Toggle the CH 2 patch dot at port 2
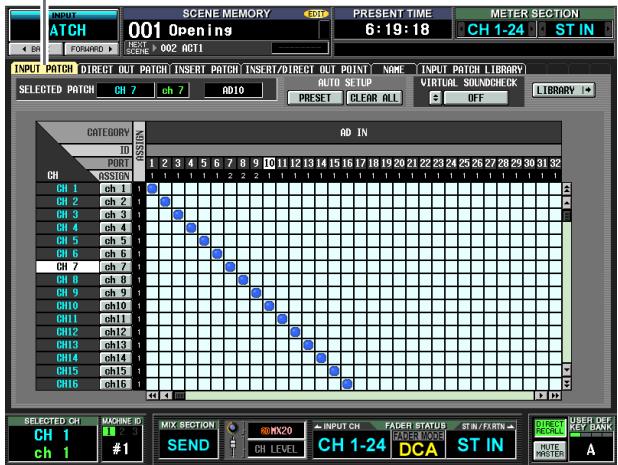 point(165,202)
